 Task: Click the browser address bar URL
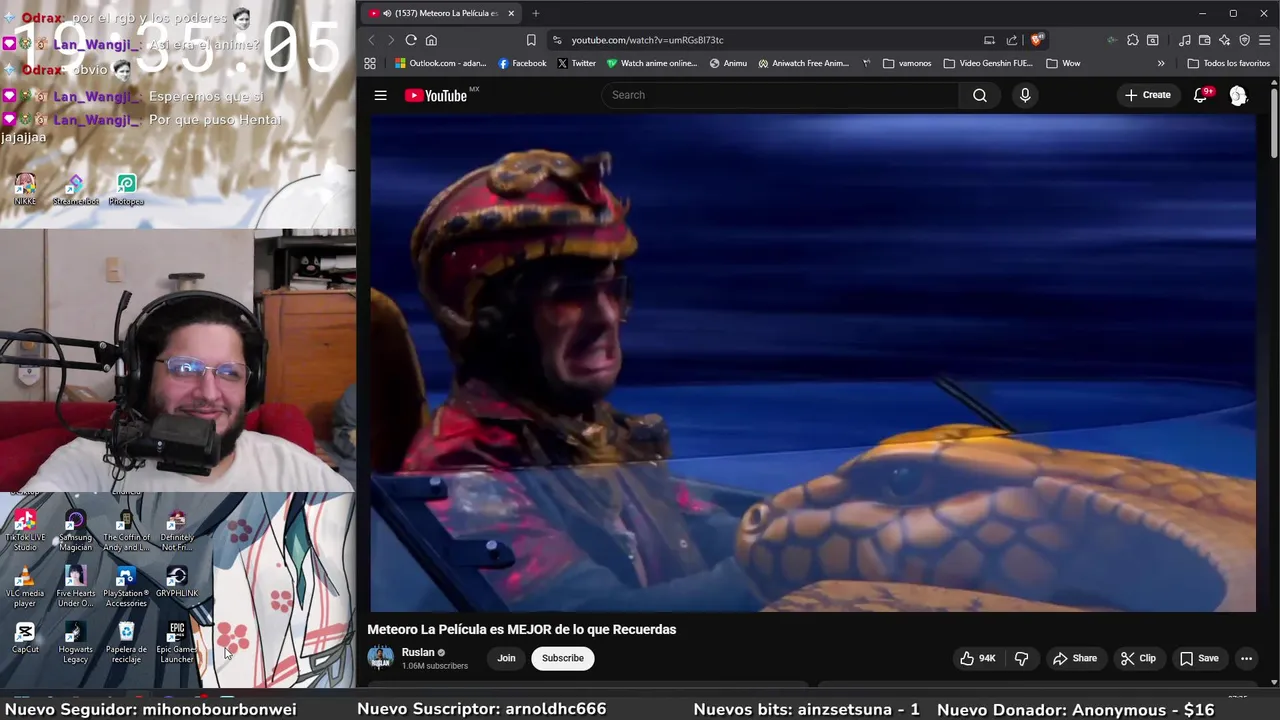(x=647, y=40)
